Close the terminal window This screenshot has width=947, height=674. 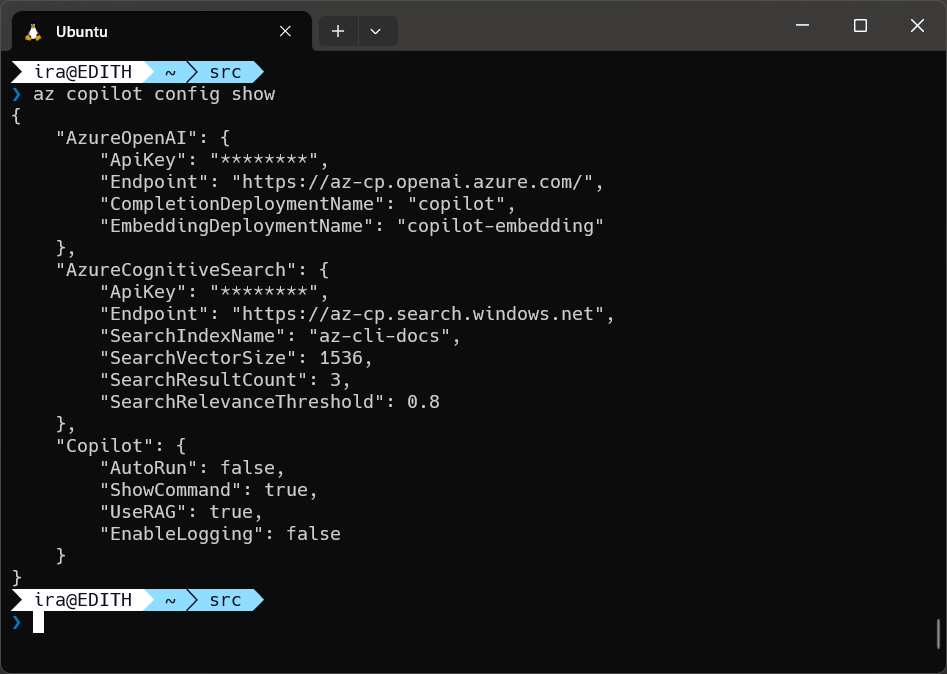pos(917,25)
